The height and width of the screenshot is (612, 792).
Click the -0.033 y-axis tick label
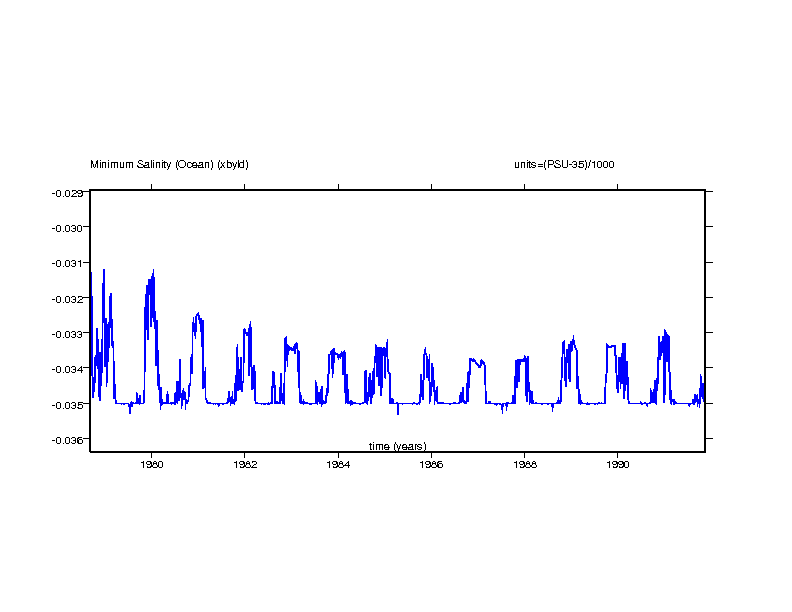click(x=67, y=334)
